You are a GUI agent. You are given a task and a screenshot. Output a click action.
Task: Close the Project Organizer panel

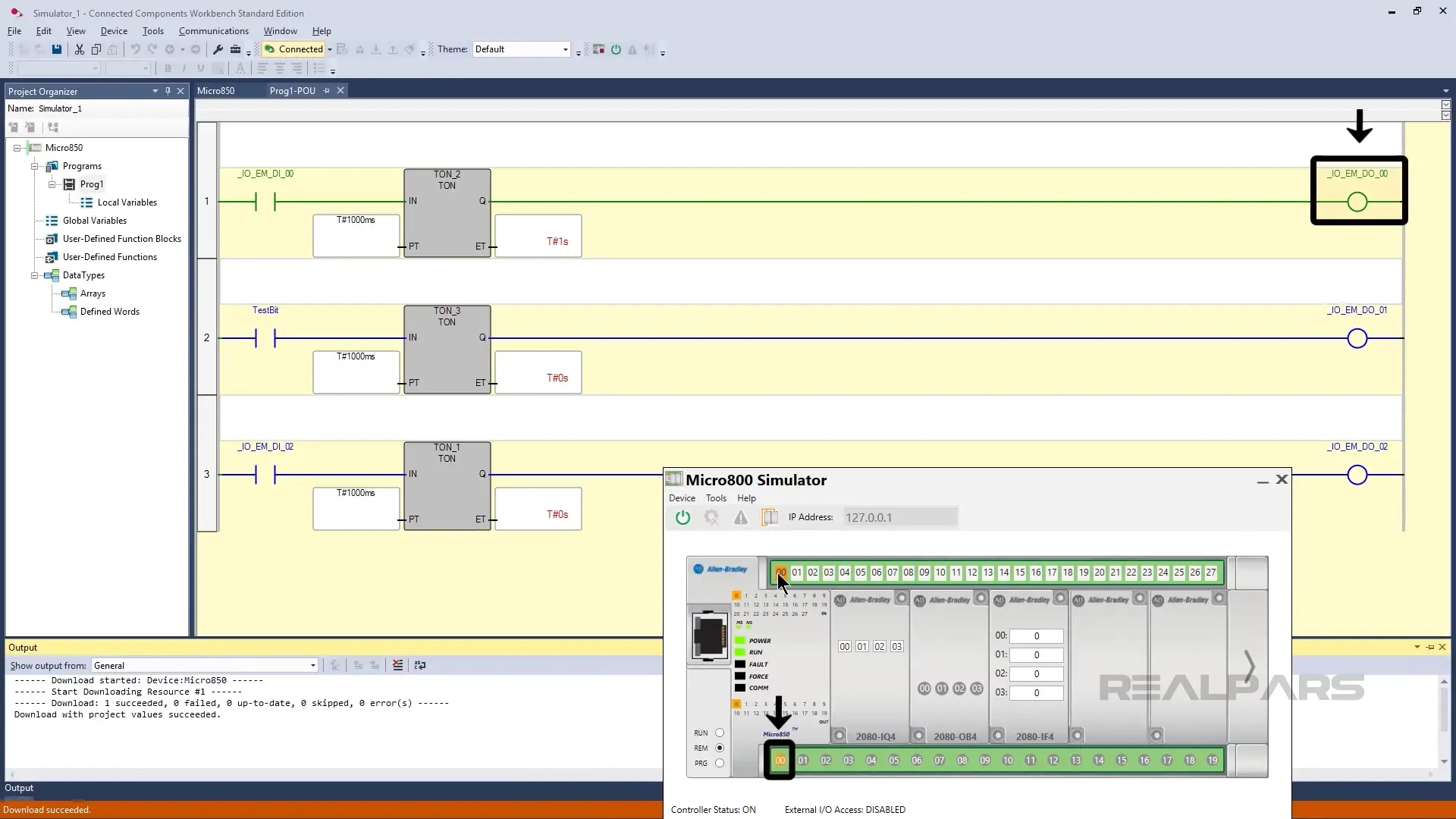180,91
